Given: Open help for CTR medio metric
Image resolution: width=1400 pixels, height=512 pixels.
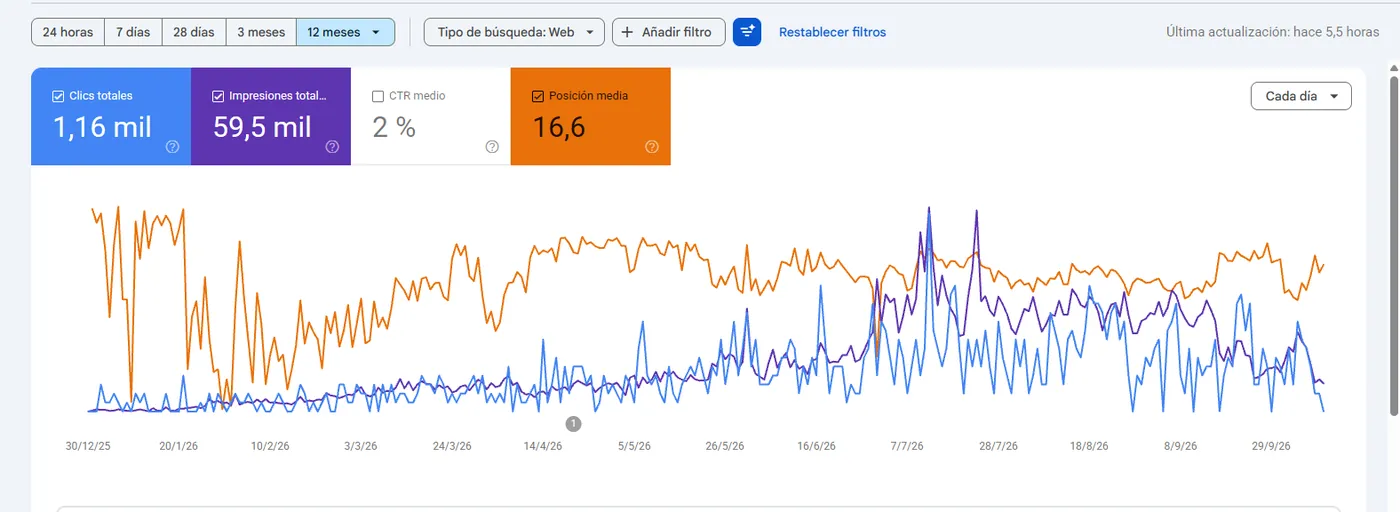Looking at the screenshot, I should 492,146.
